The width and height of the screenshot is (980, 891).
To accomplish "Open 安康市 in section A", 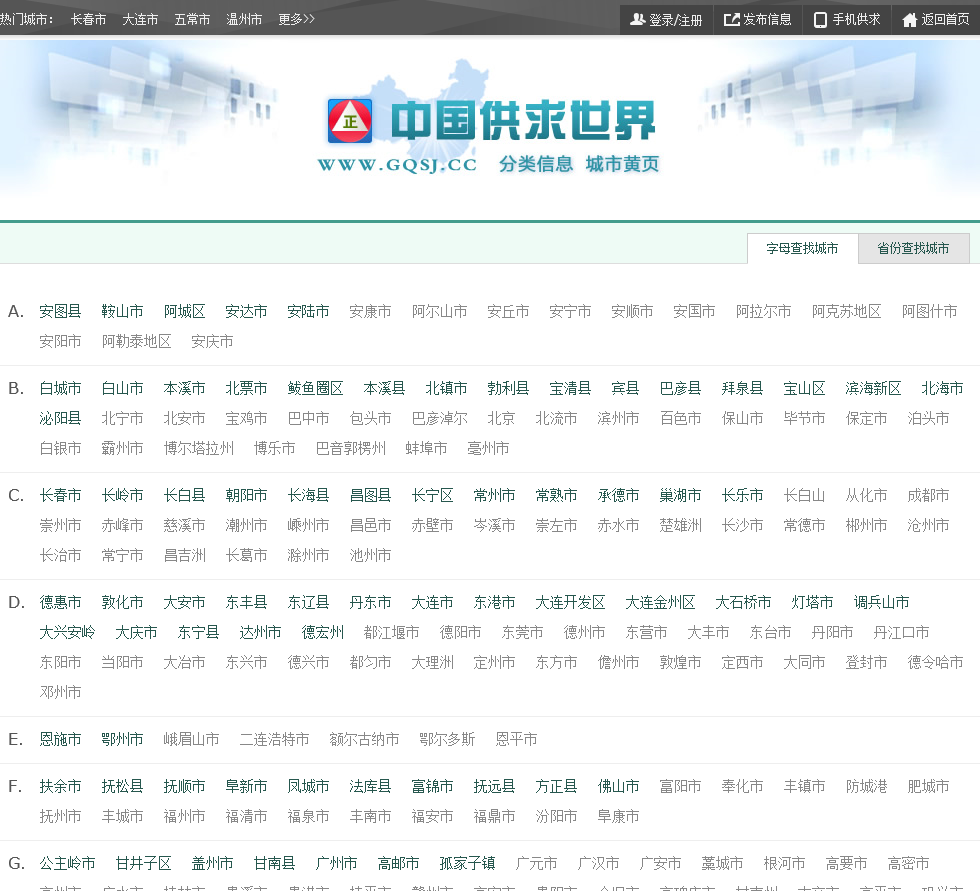I will 370,311.
